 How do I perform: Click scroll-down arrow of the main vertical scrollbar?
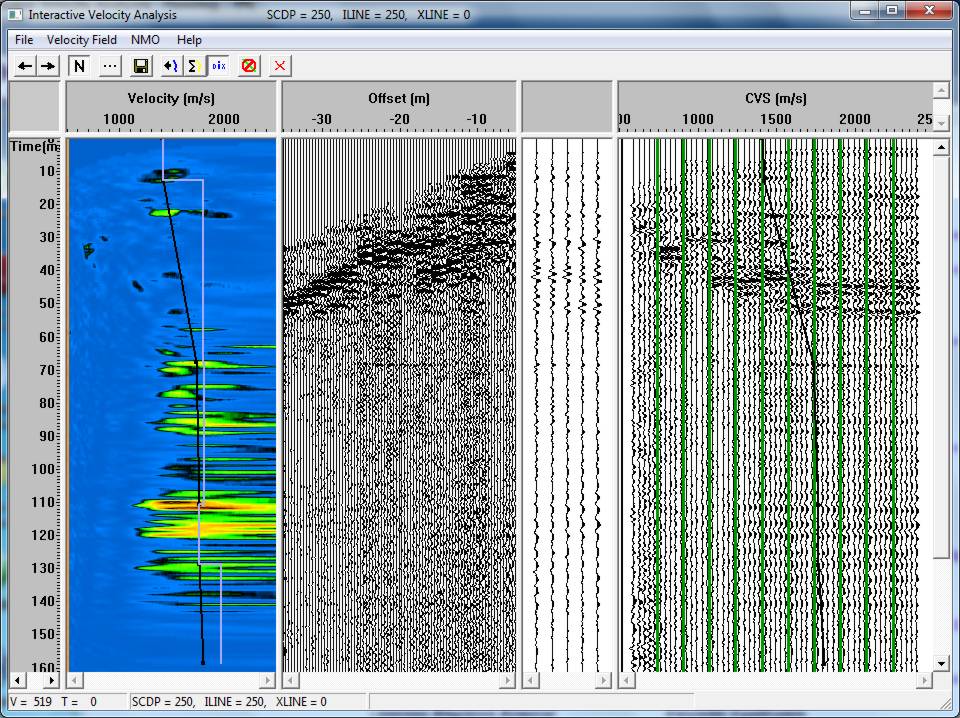click(x=942, y=663)
